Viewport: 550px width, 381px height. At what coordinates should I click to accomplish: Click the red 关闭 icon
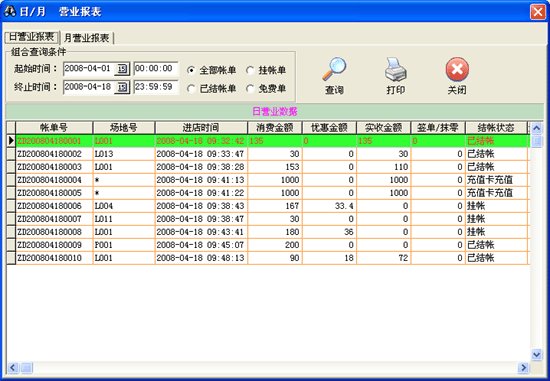point(457,69)
